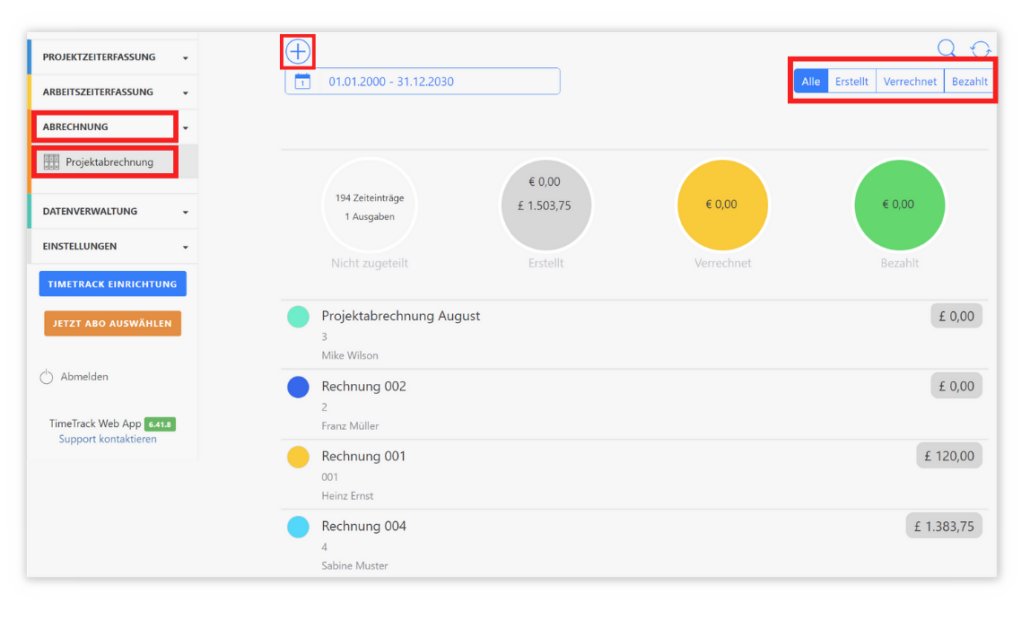Open search with the magnifier icon
Screen dimensions: 1030x620
coord(946,49)
